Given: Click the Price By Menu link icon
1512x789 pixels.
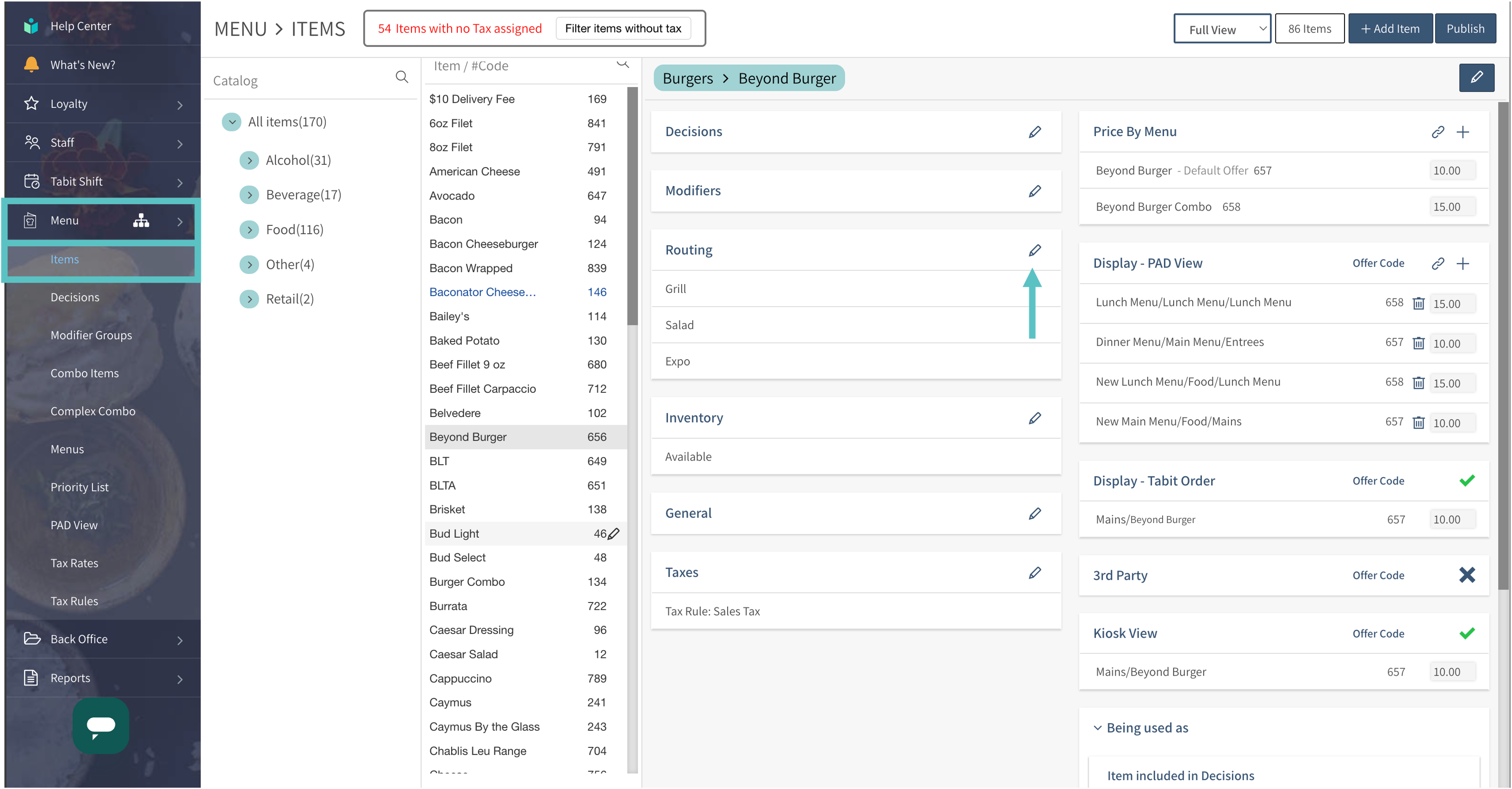Looking at the screenshot, I should (1437, 131).
